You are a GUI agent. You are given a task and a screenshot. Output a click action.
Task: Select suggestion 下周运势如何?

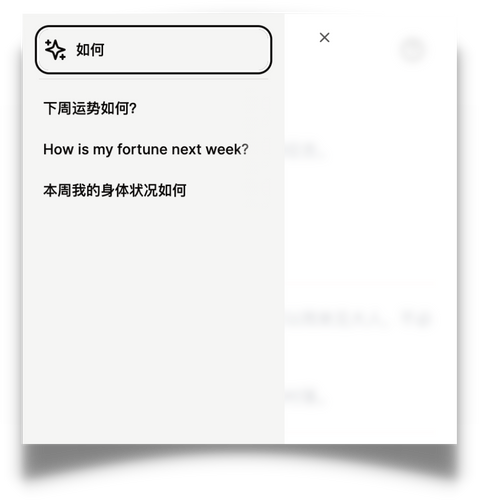(90, 108)
